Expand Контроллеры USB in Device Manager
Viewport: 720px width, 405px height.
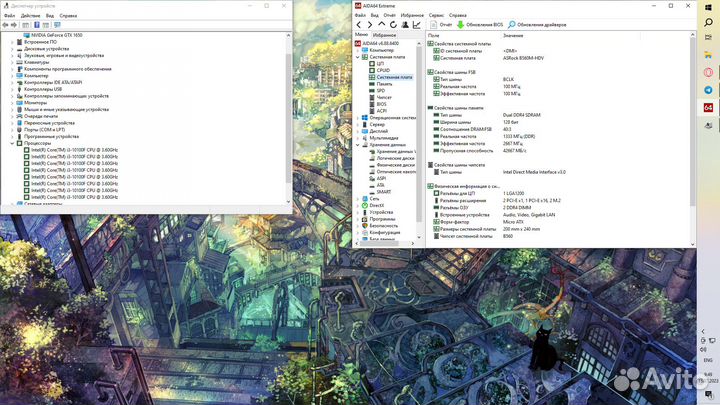pyautogui.click(x=12, y=89)
